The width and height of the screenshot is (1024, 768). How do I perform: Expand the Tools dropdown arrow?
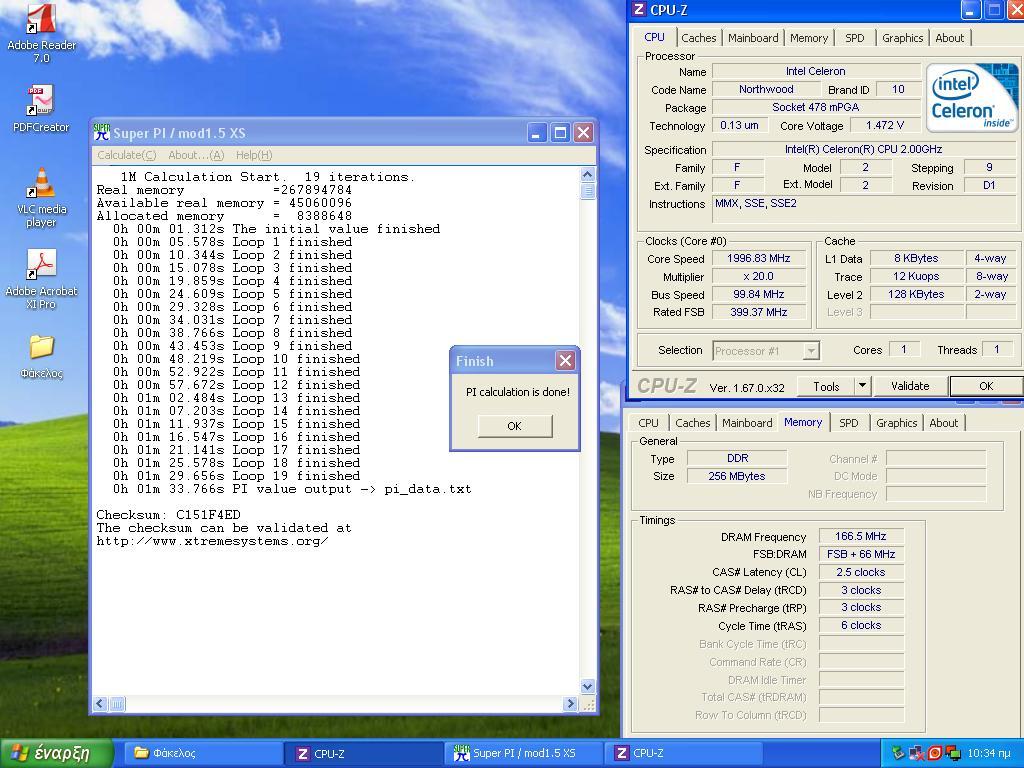(x=863, y=386)
